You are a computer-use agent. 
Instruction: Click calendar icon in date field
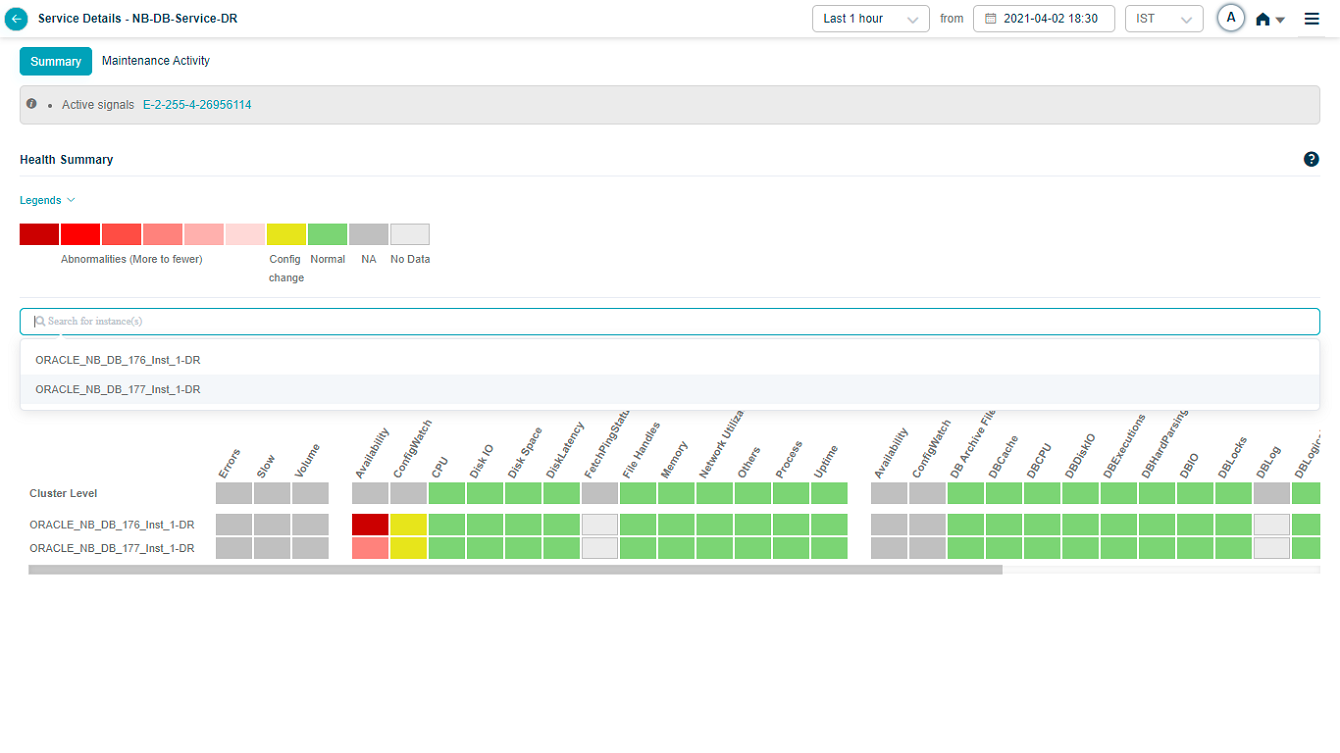click(x=991, y=19)
